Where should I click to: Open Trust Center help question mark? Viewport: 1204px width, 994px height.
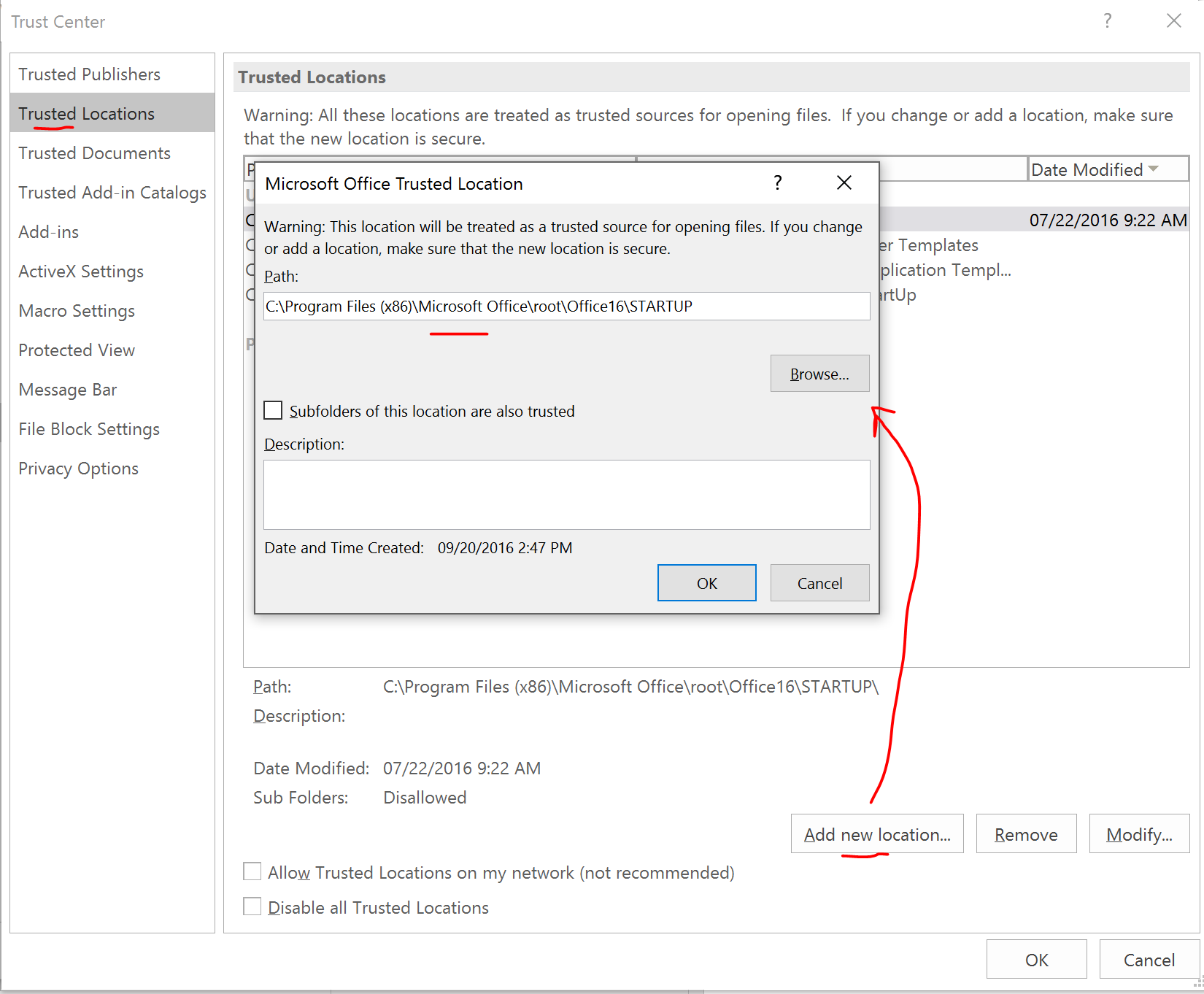tap(1108, 20)
